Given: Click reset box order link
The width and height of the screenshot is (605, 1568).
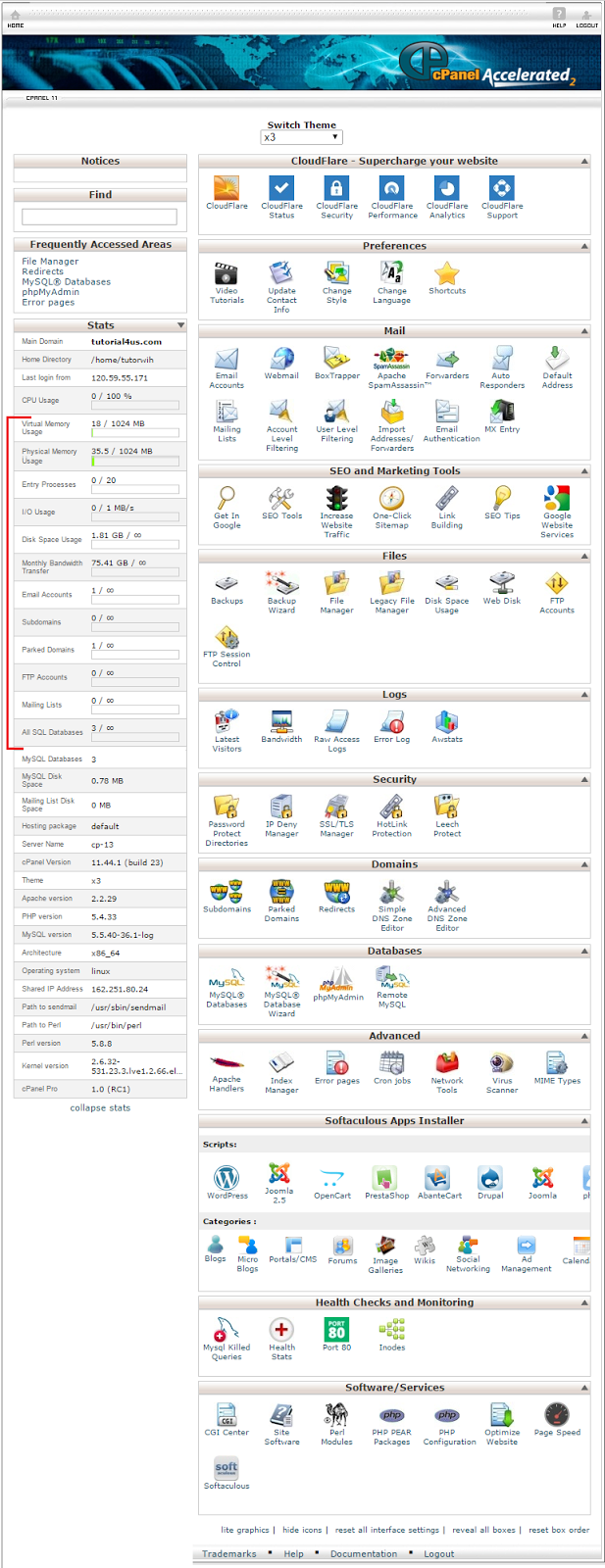Looking at the screenshot, I should 559,1530.
